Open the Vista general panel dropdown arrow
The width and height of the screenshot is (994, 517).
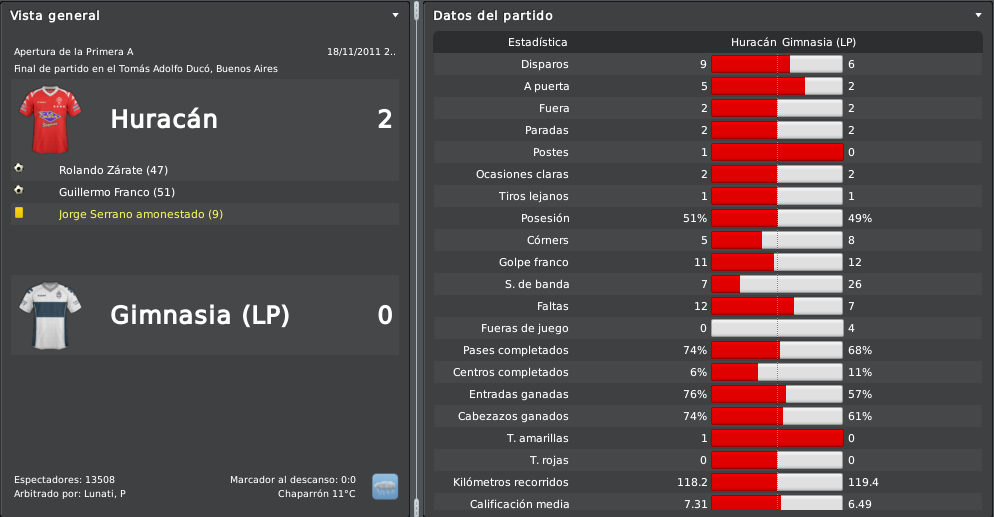pyautogui.click(x=396, y=15)
